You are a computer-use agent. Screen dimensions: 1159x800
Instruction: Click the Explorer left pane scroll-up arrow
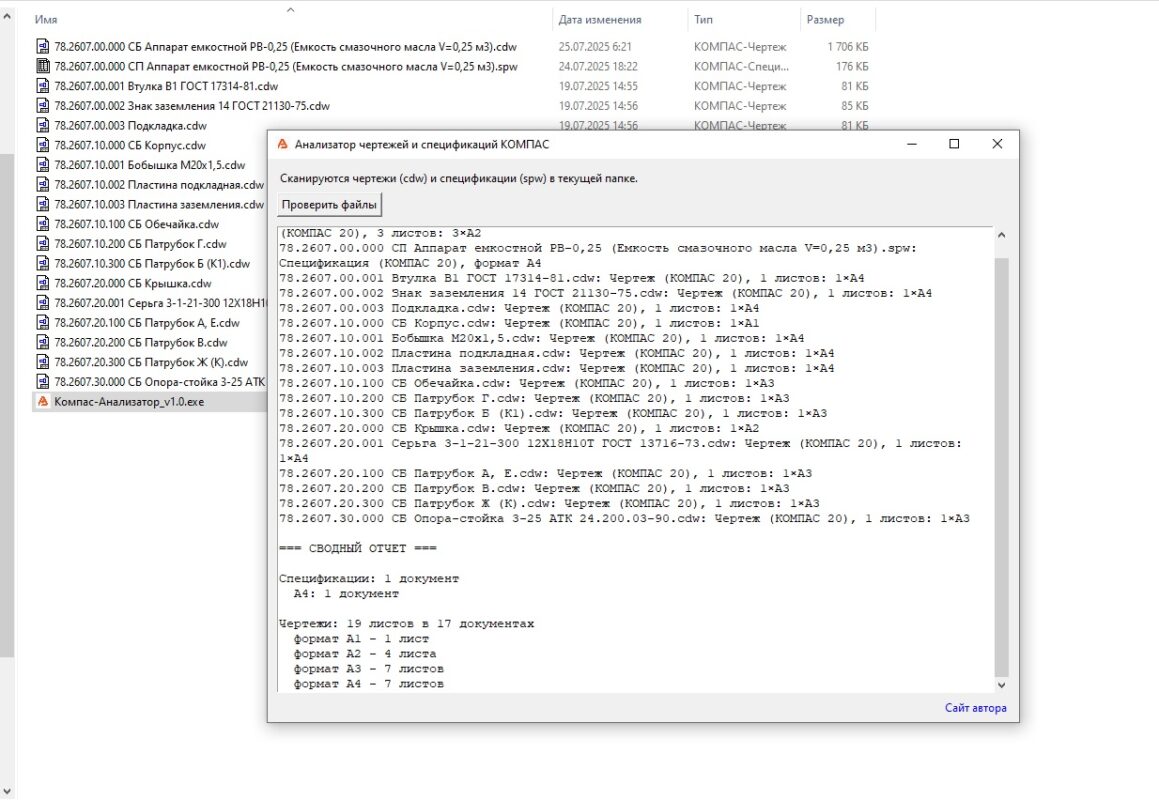pyautogui.click(x=7, y=15)
